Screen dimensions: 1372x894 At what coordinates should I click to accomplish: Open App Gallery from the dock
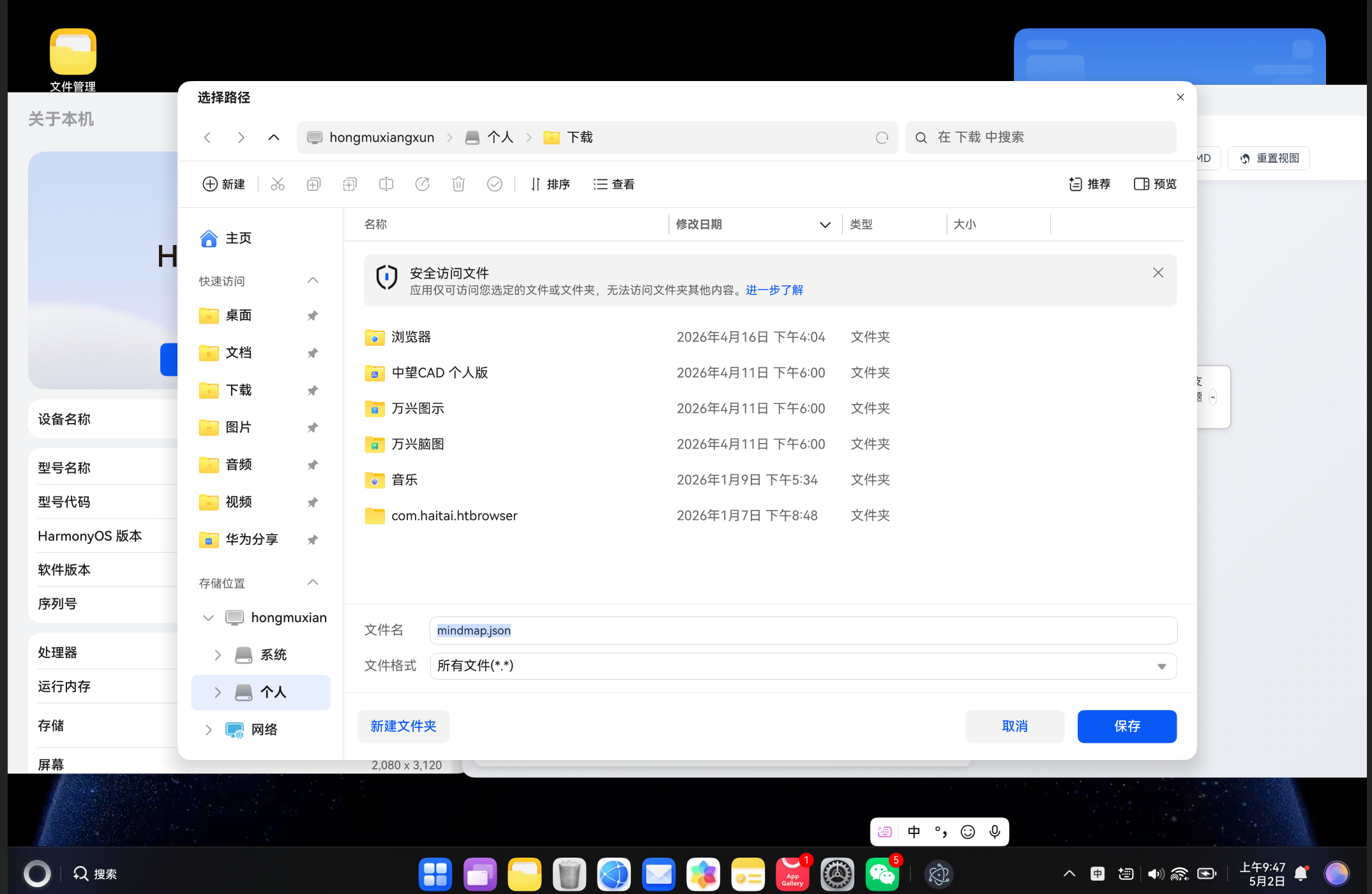[792, 874]
